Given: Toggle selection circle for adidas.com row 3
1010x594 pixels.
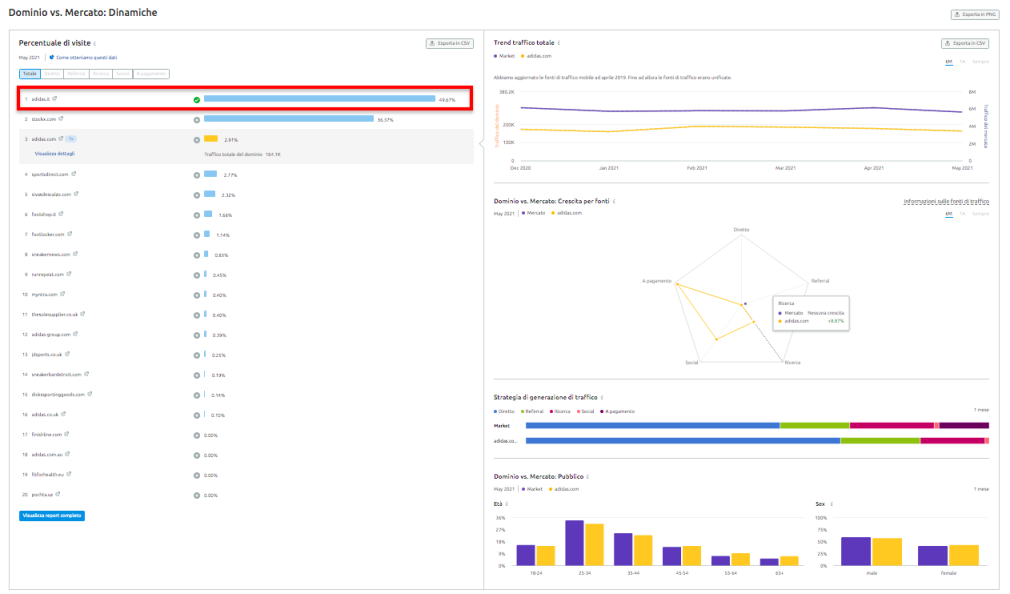Looking at the screenshot, I should [196, 140].
